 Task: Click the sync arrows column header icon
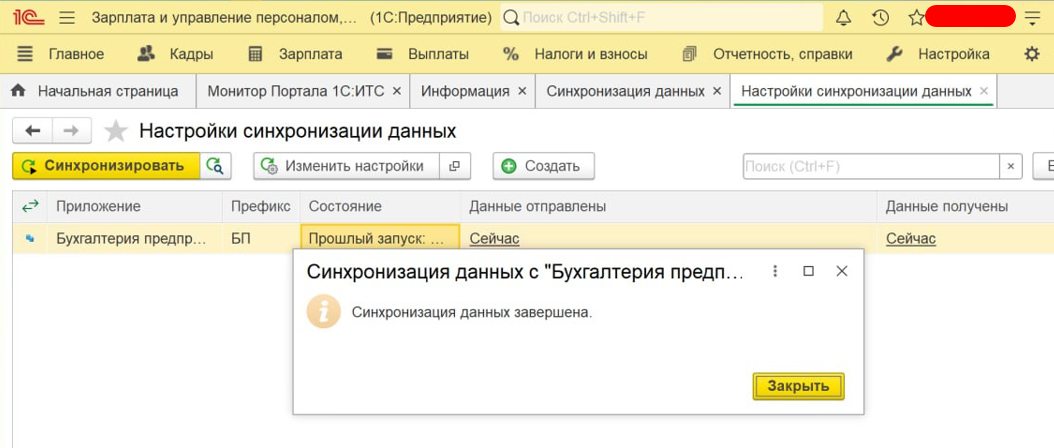point(30,207)
